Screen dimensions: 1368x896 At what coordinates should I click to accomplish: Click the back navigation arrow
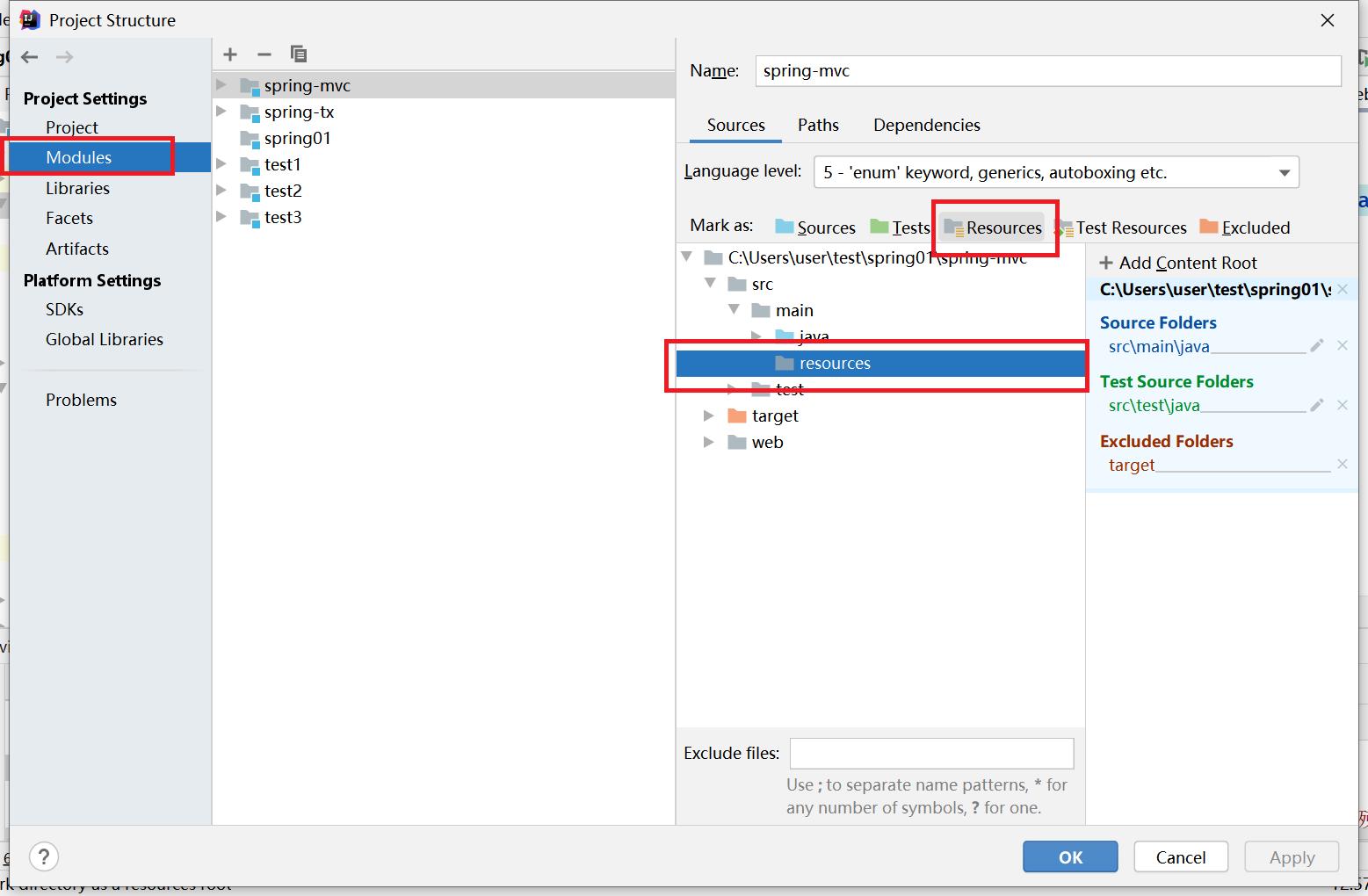coord(29,56)
